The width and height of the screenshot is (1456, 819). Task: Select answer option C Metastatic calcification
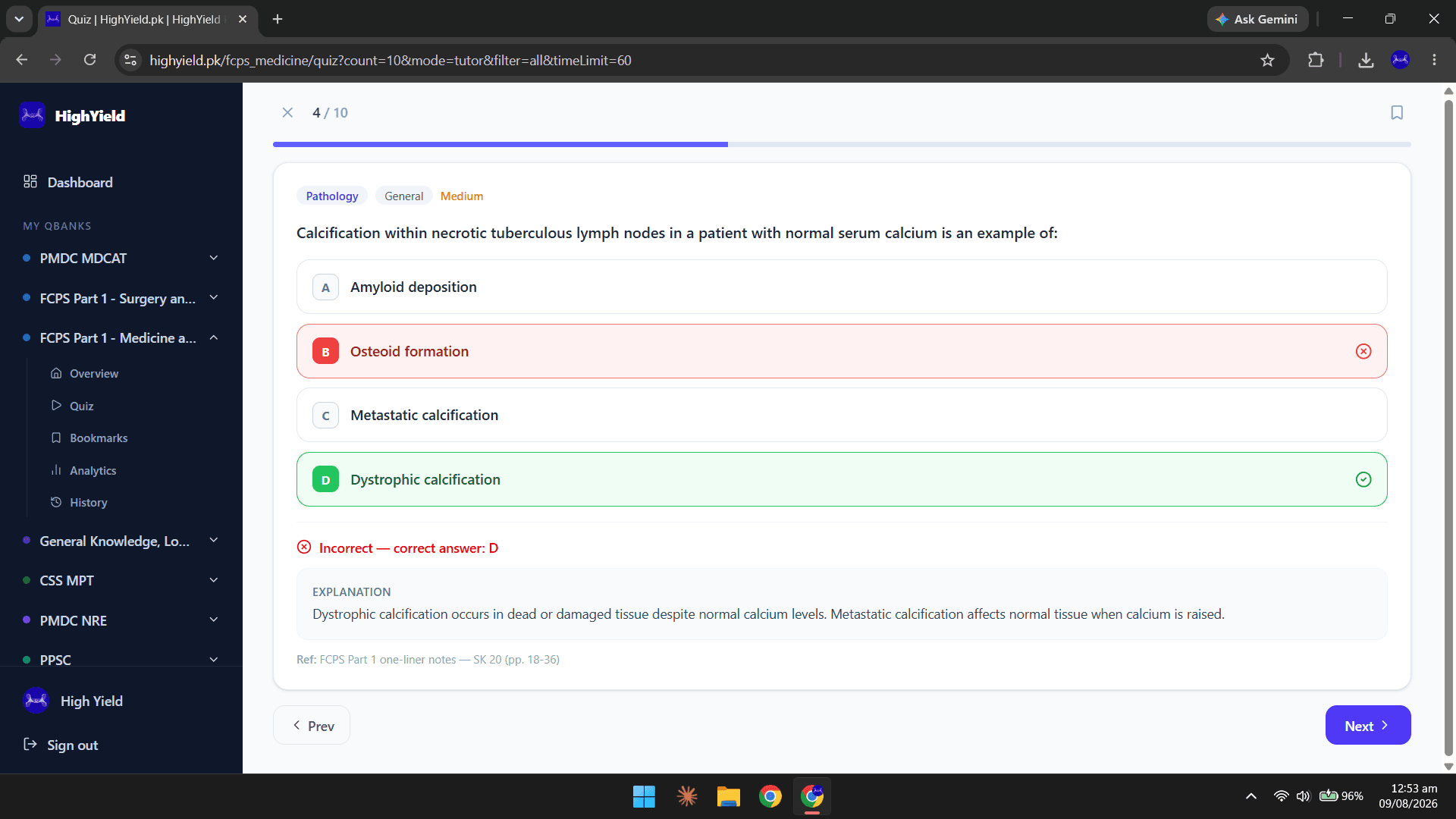coord(842,415)
